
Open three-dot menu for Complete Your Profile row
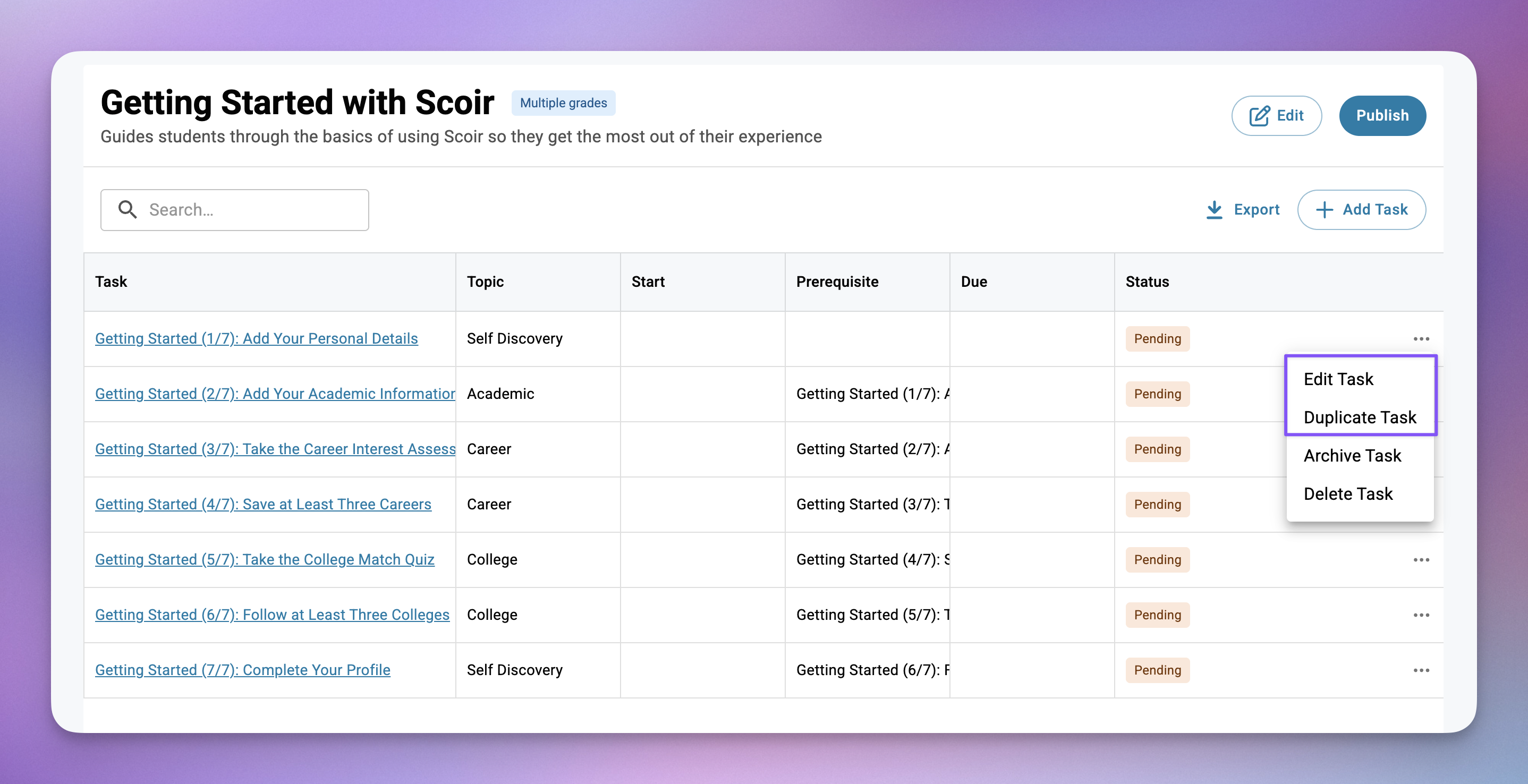1421,670
